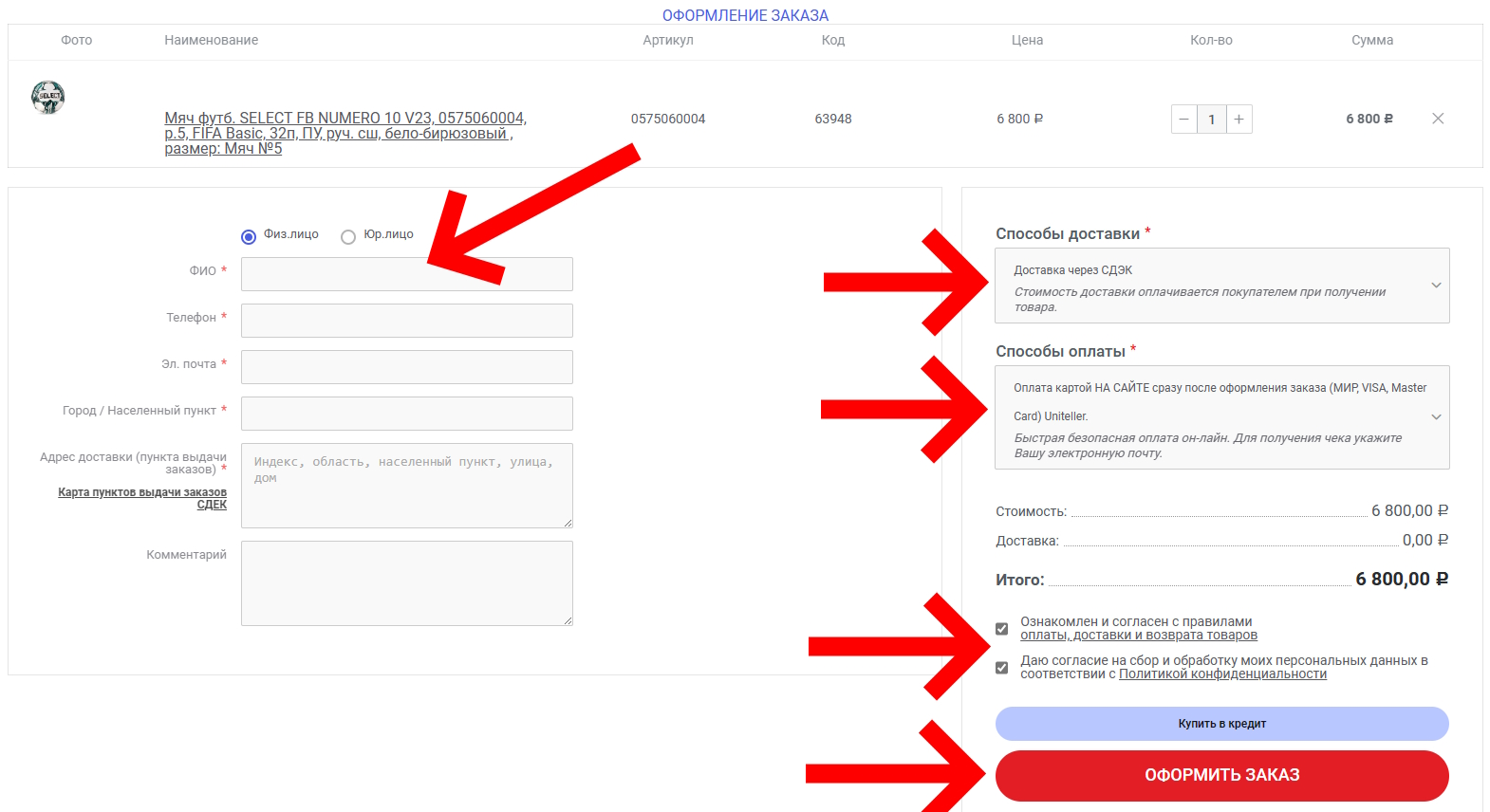Screen dimensions: 1490x812
Task: Expand the Способы оплаты dropdown
Action: (x=1221, y=417)
